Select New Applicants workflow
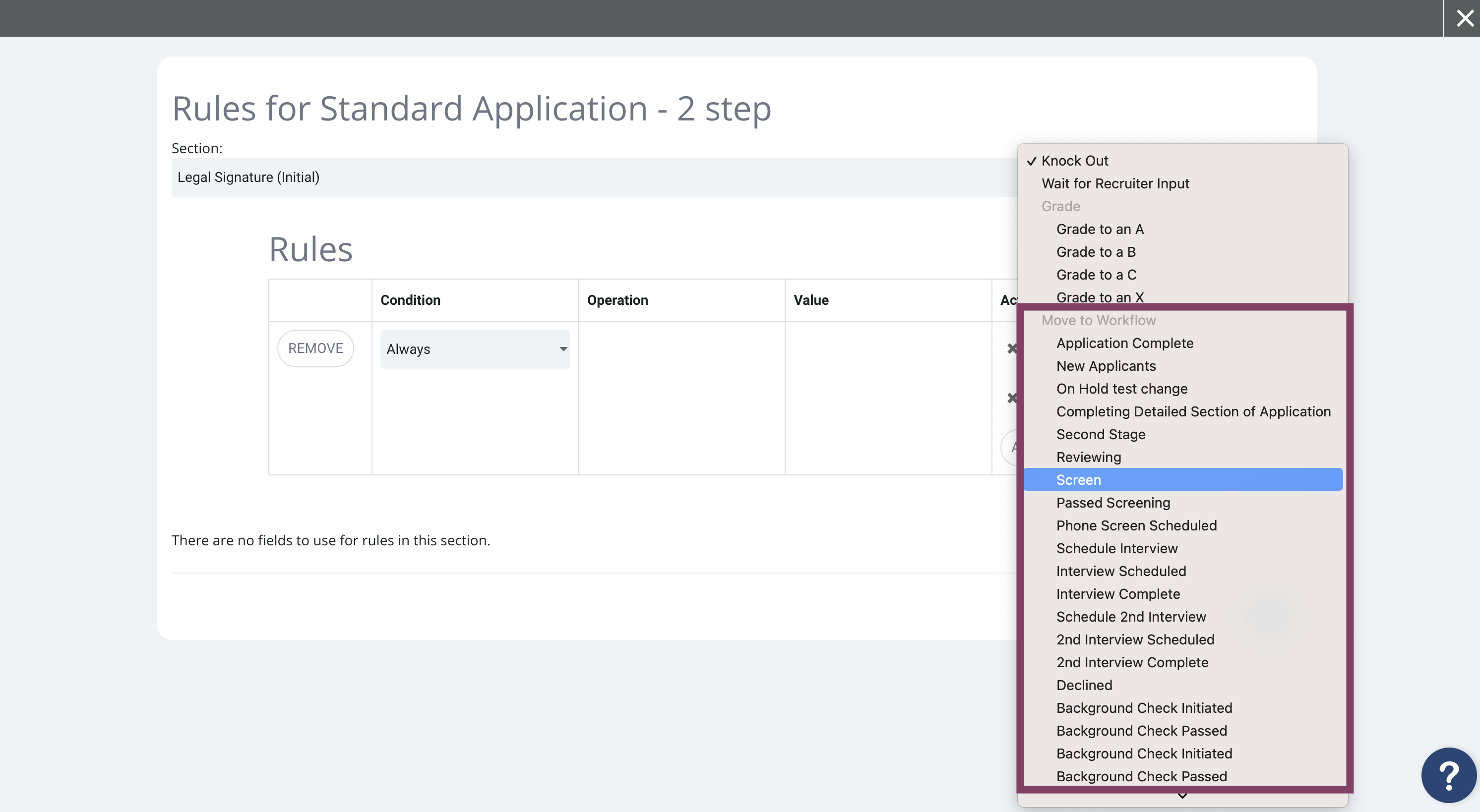The image size is (1480, 812). pyautogui.click(x=1183, y=366)
